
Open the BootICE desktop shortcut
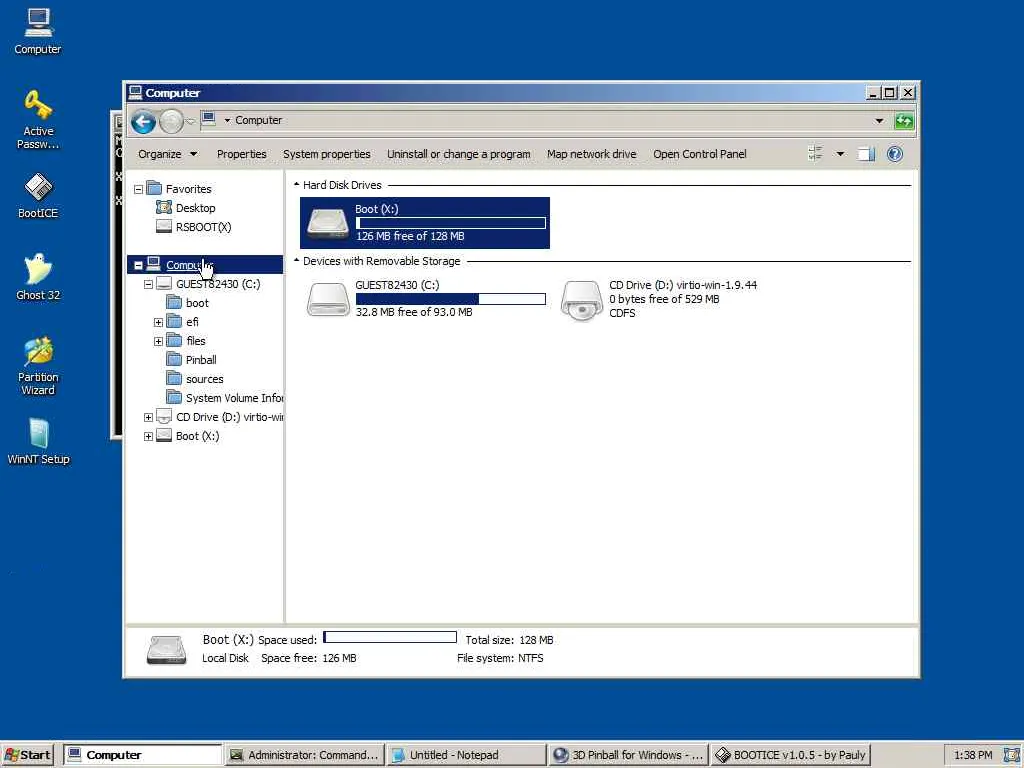[38, 196]
